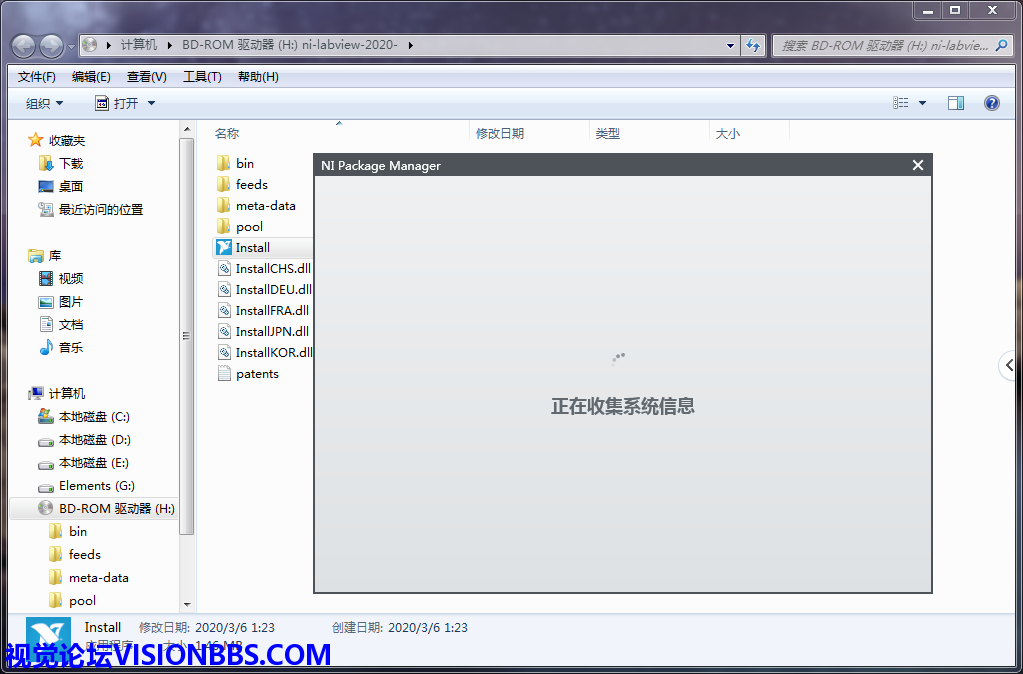
Task: Click the refresh icon beside address bar
Action: point(753,45)
